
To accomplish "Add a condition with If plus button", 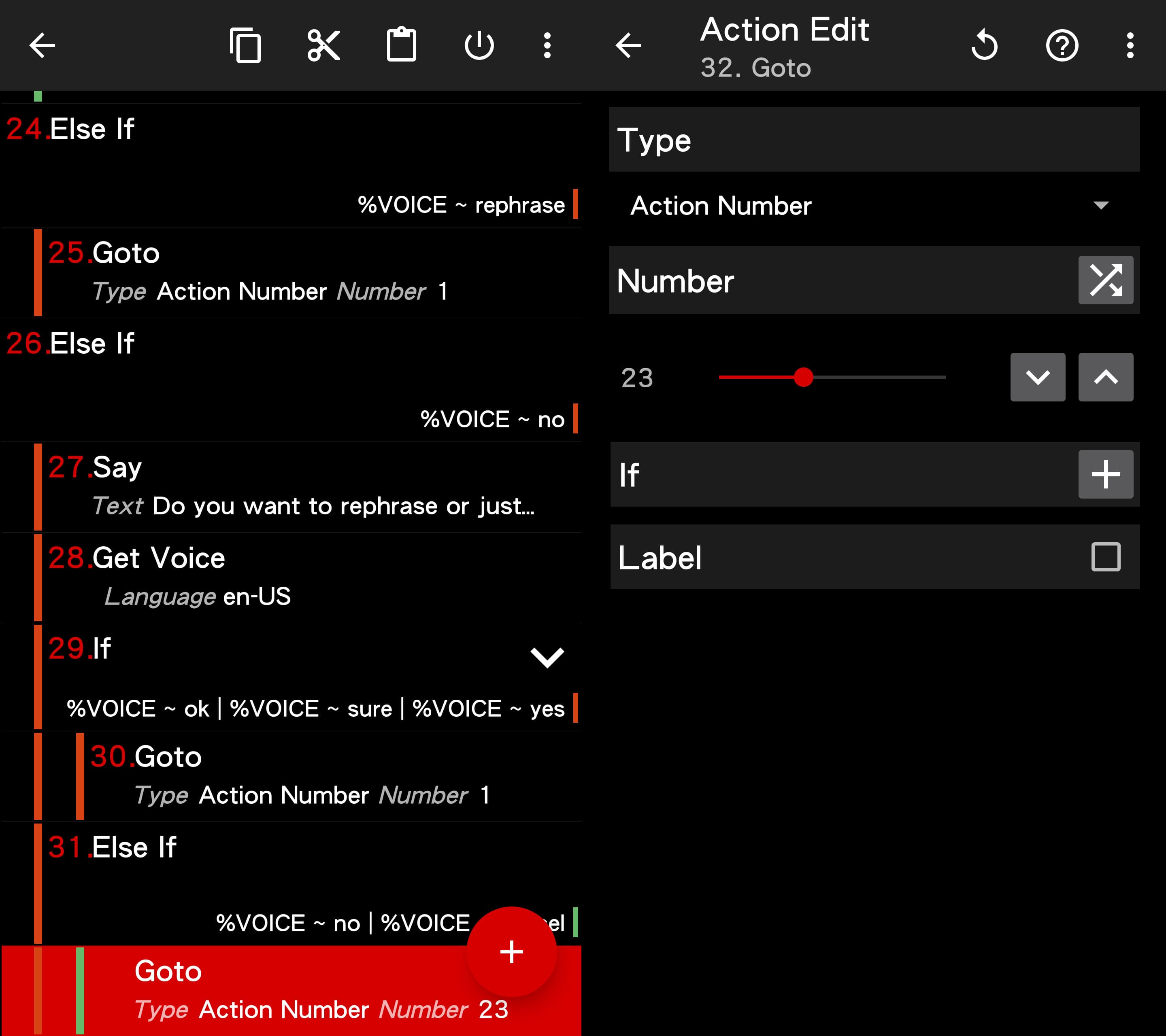I will (x=1105, y=474).
